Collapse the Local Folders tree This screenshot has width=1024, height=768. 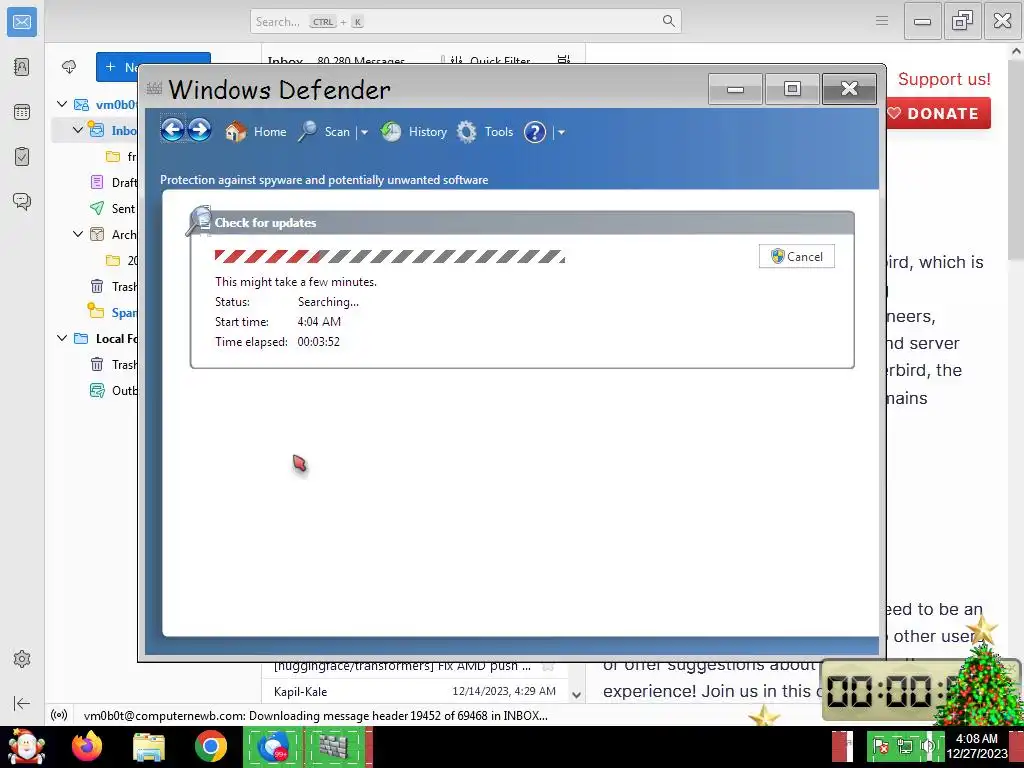click(x=62, y=338)
